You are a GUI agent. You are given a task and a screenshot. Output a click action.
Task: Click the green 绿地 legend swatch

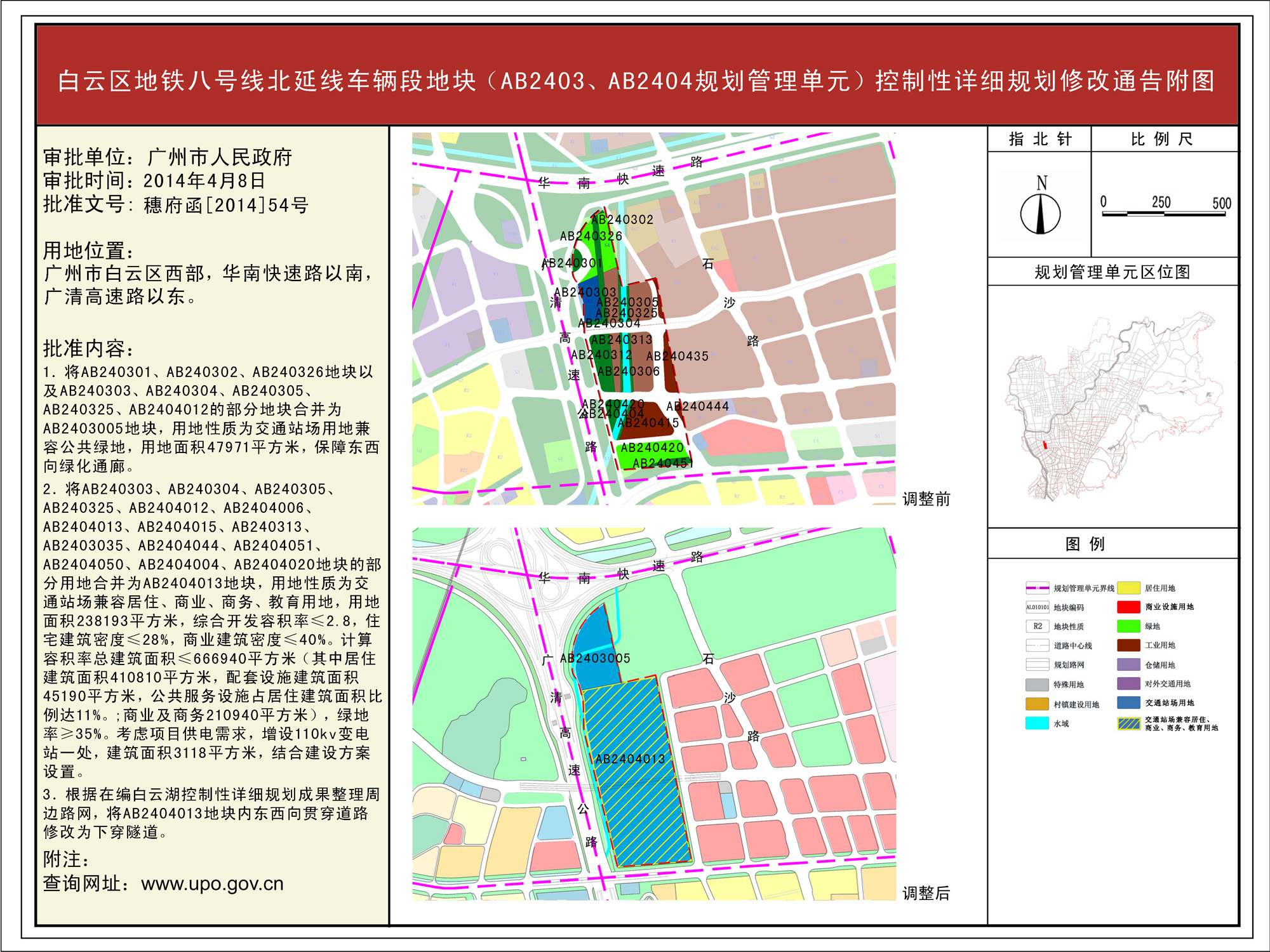1128,626
